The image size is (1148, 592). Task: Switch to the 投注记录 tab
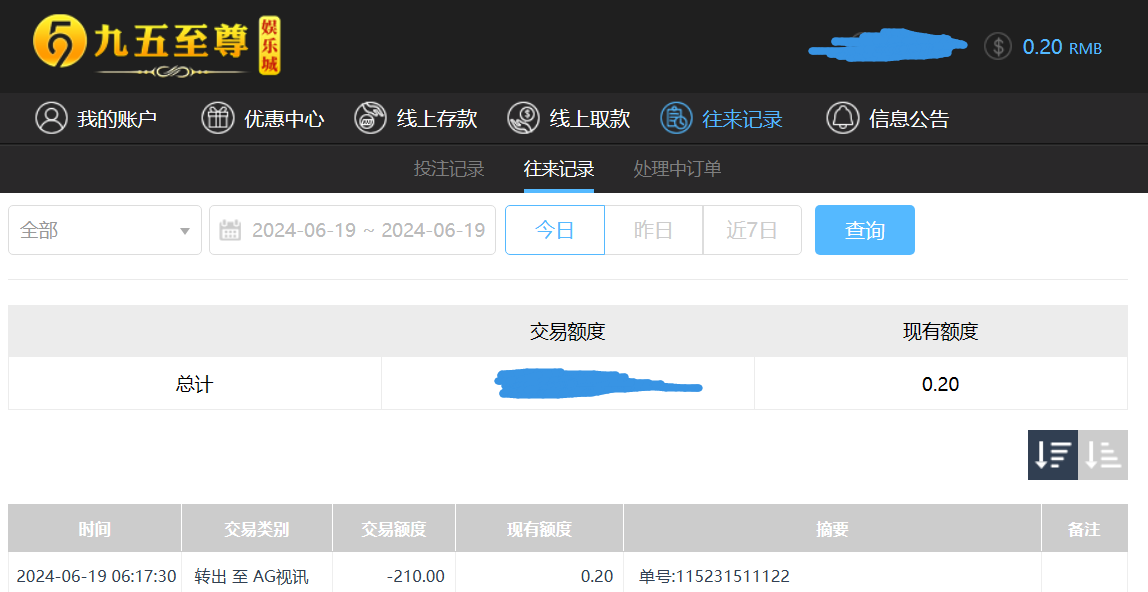click(449, 169)
